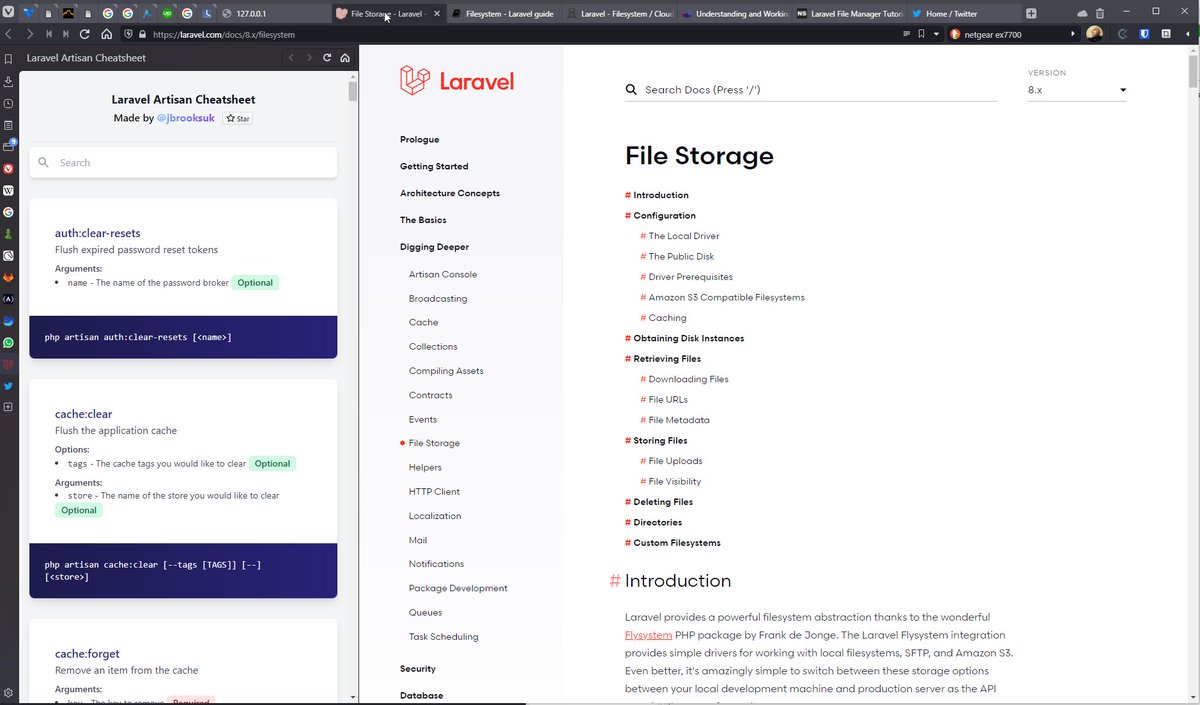Open the docs version 8.x dropdown
Viewport: 1200px width, 705px height.
[1077, 90]
